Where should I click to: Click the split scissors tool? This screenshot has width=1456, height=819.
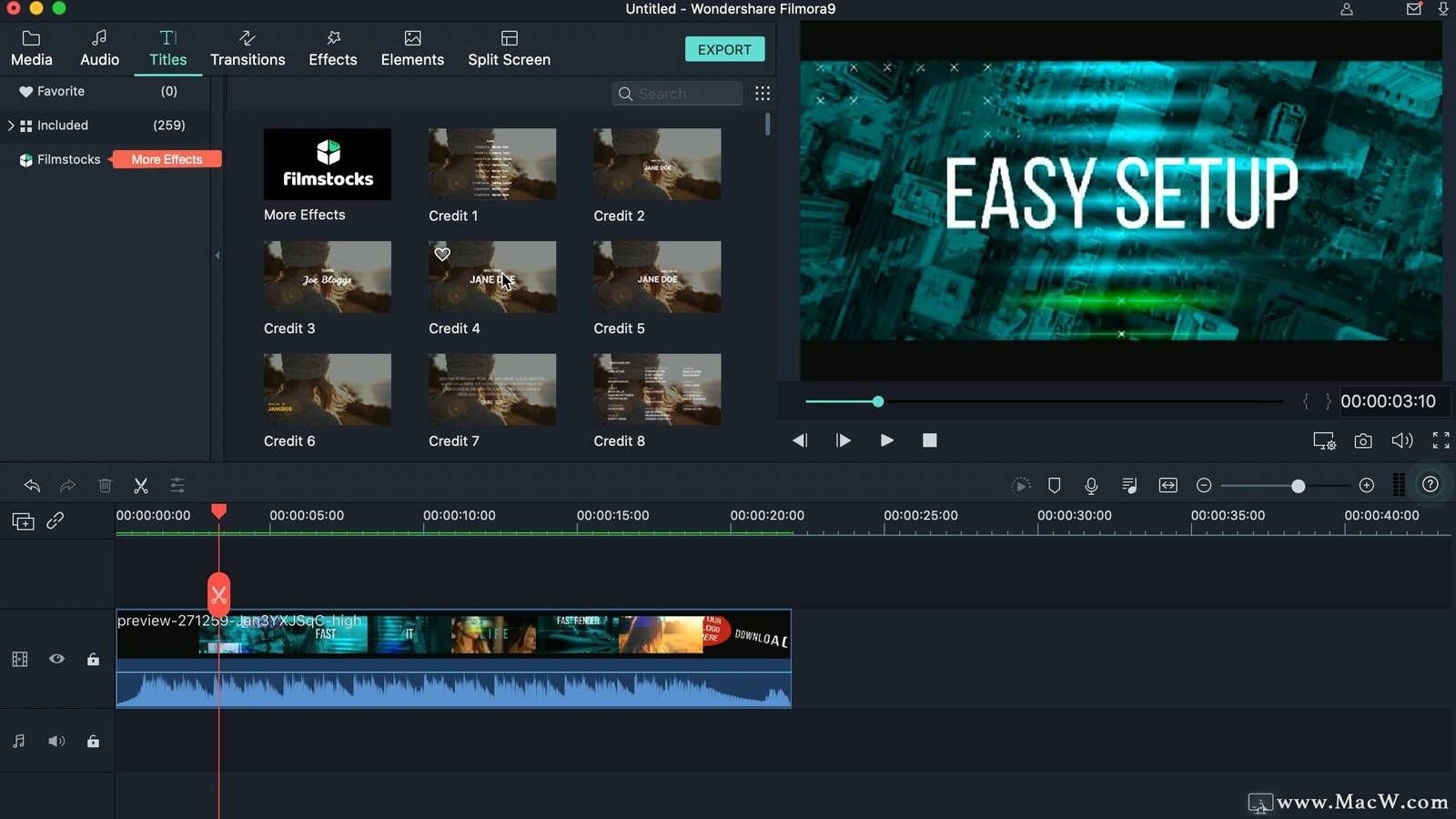click(141, 485)
